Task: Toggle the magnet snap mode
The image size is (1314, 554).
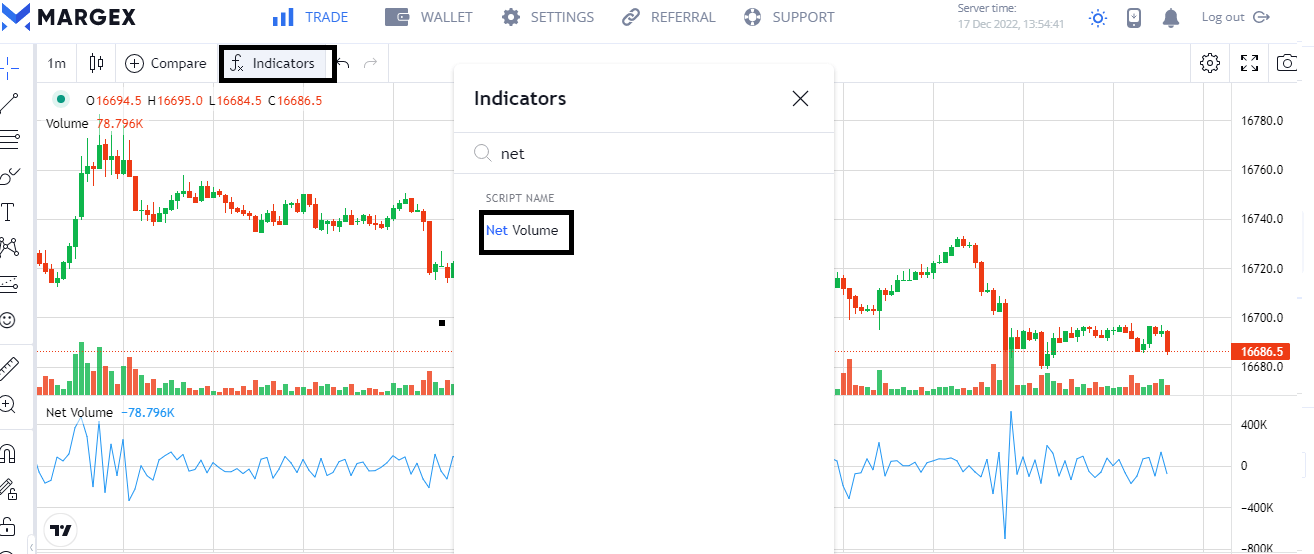Action: [x=8, y=453]
